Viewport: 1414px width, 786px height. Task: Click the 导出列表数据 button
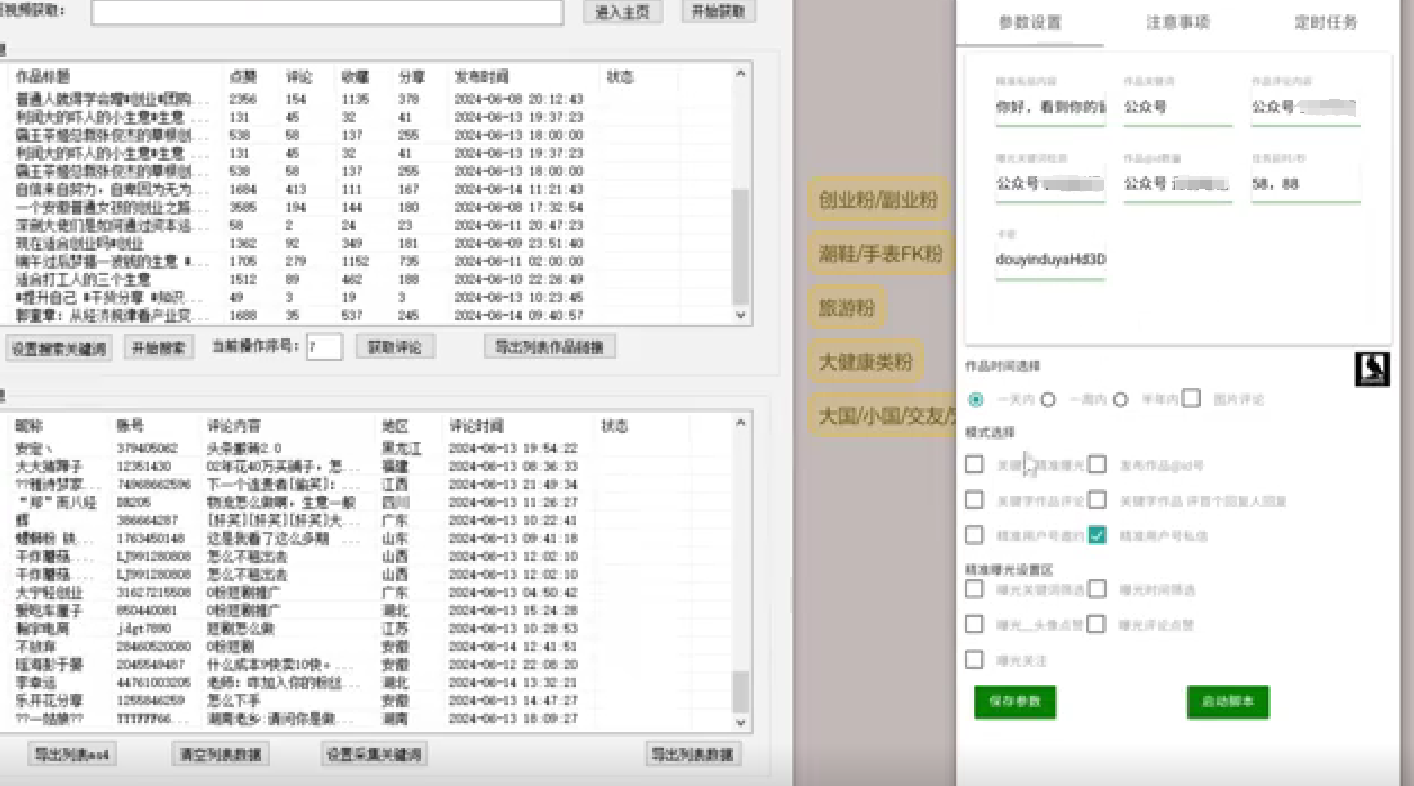pyautogui.click(x=693, y=754)
